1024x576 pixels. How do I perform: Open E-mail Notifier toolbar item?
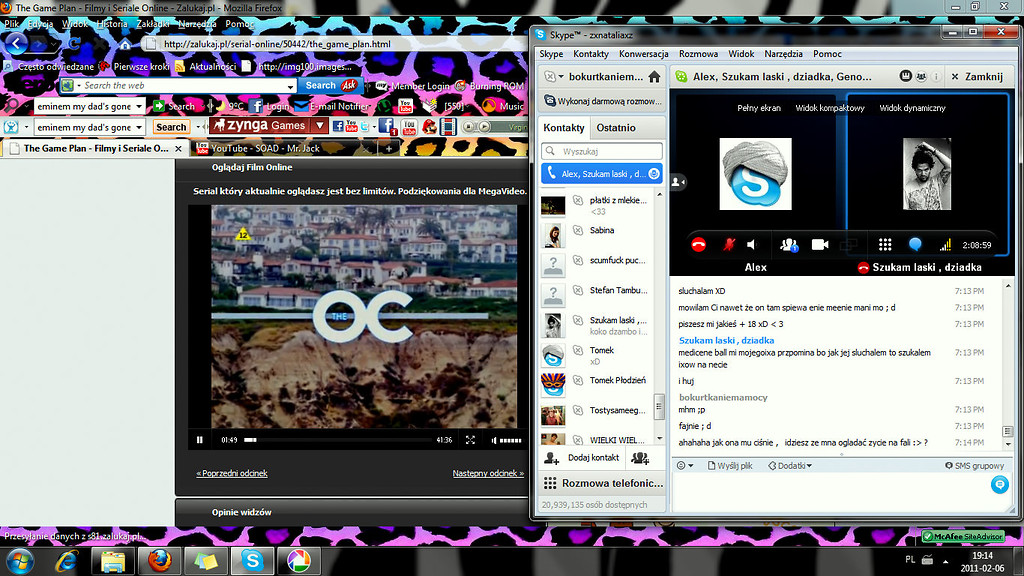point(332,106)
